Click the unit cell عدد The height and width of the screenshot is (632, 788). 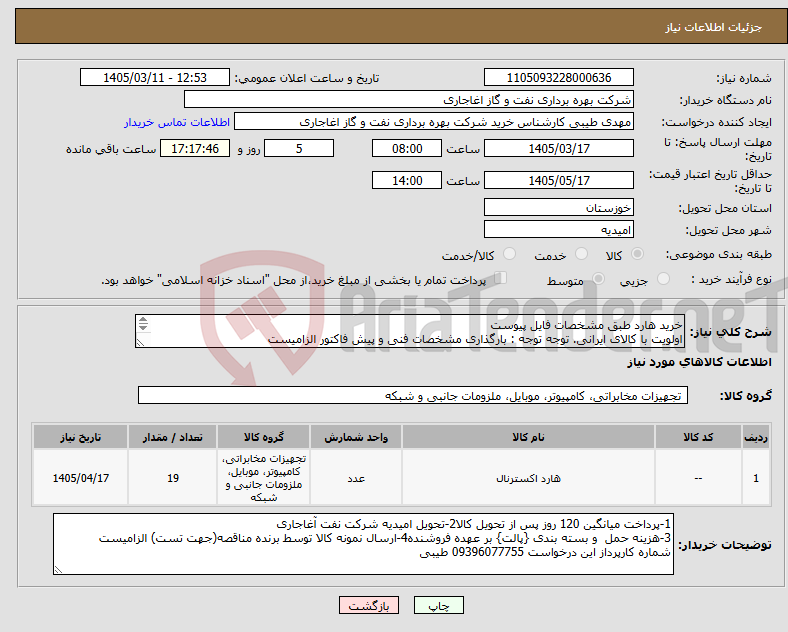coord(356,478)
